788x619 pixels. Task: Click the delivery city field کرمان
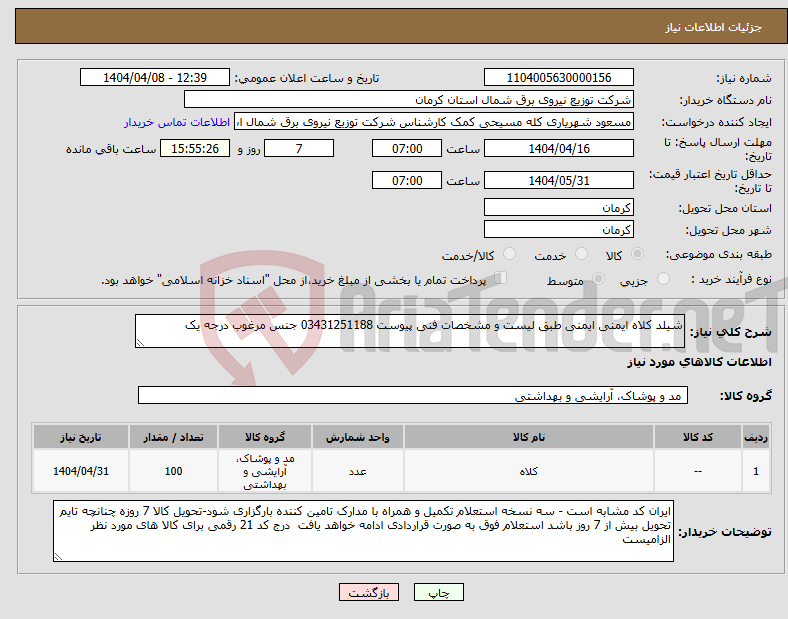click(559, 229)
